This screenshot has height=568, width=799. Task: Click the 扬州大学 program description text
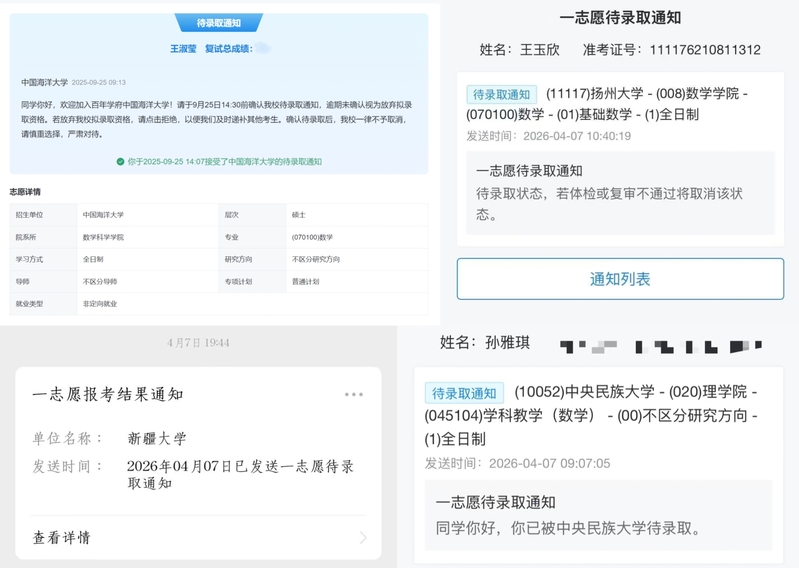[606, 104]
